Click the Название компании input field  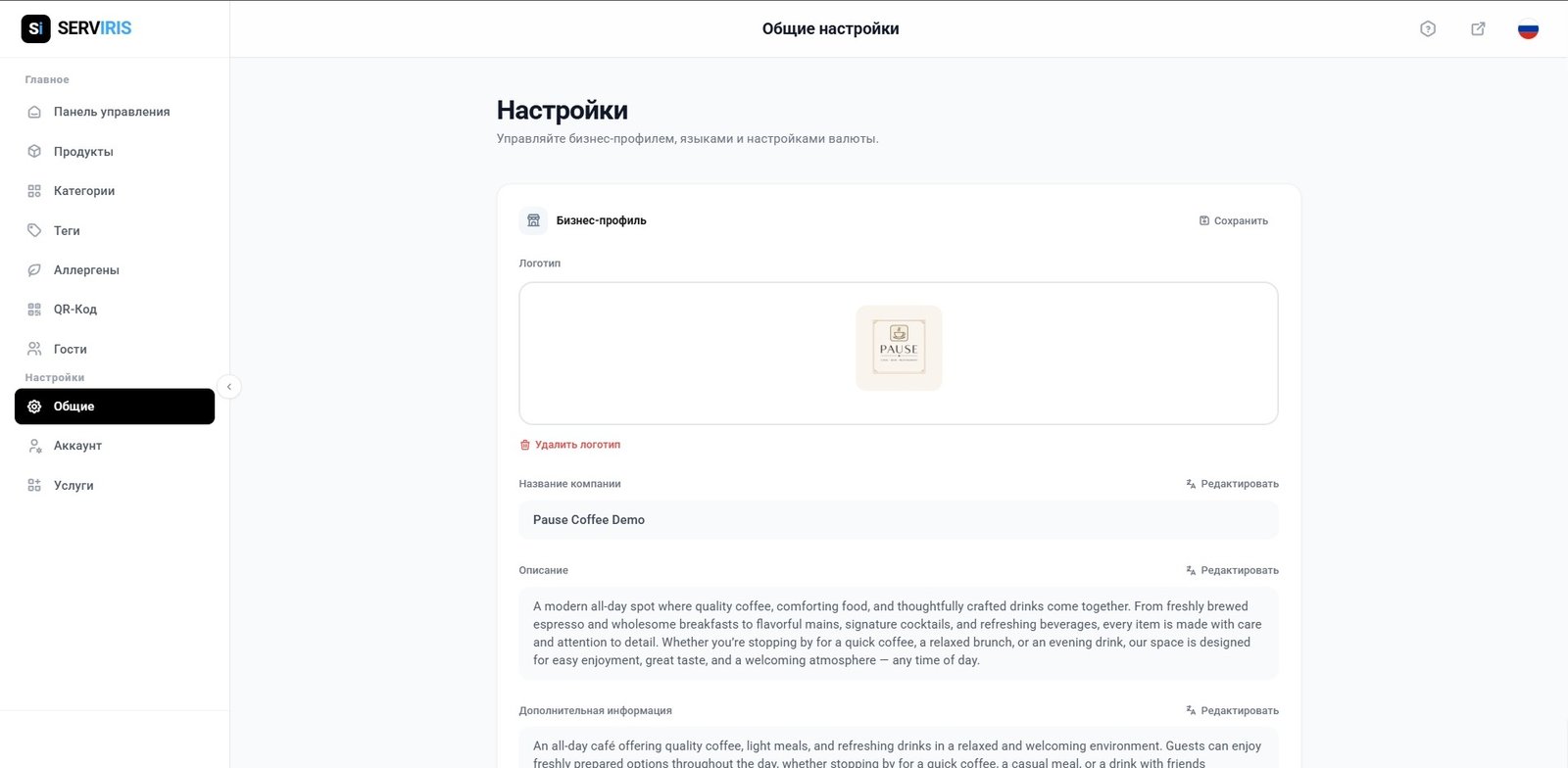coord(898,520)
